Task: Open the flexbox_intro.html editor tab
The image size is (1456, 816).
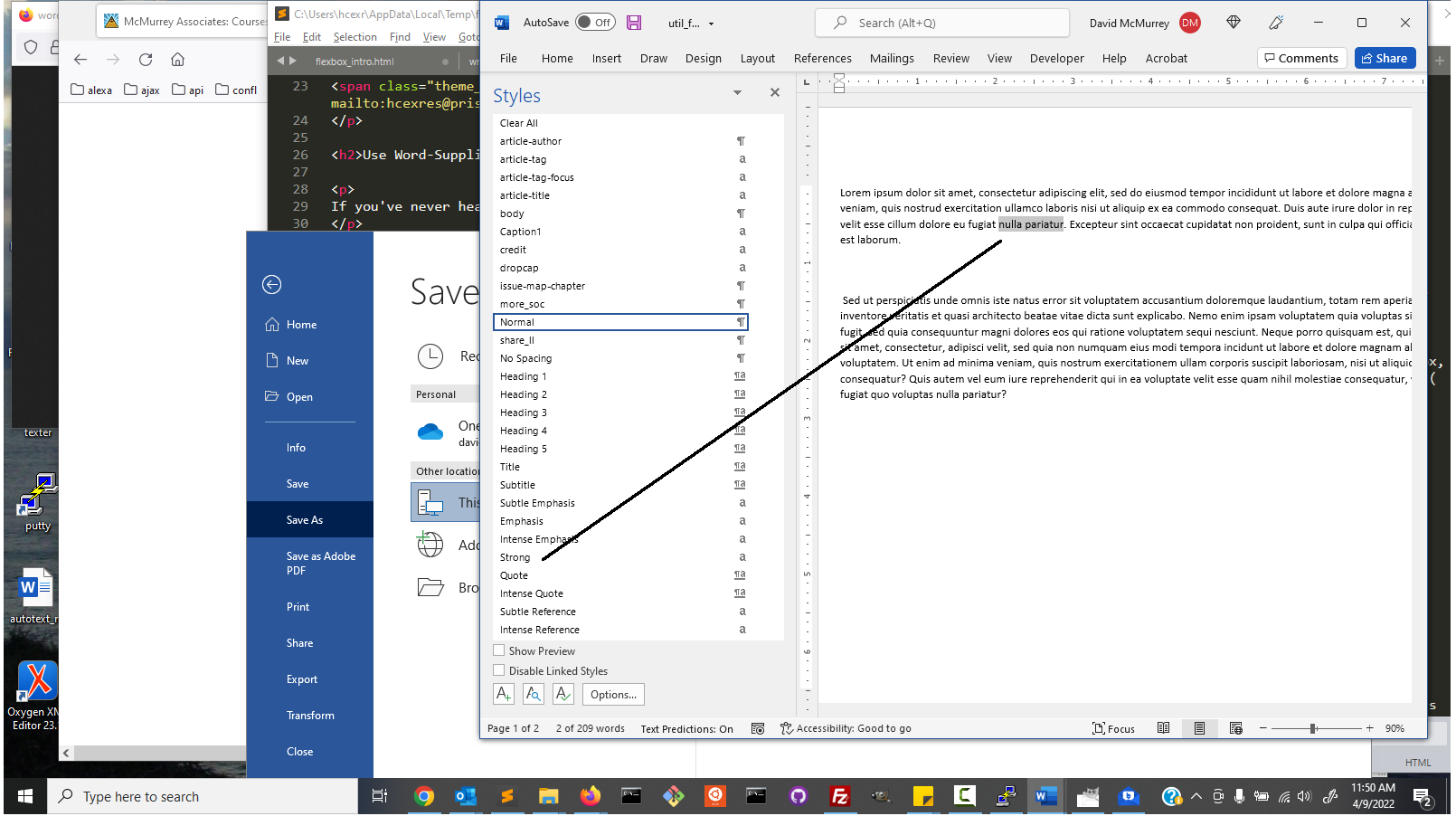Action: point(355,62)
